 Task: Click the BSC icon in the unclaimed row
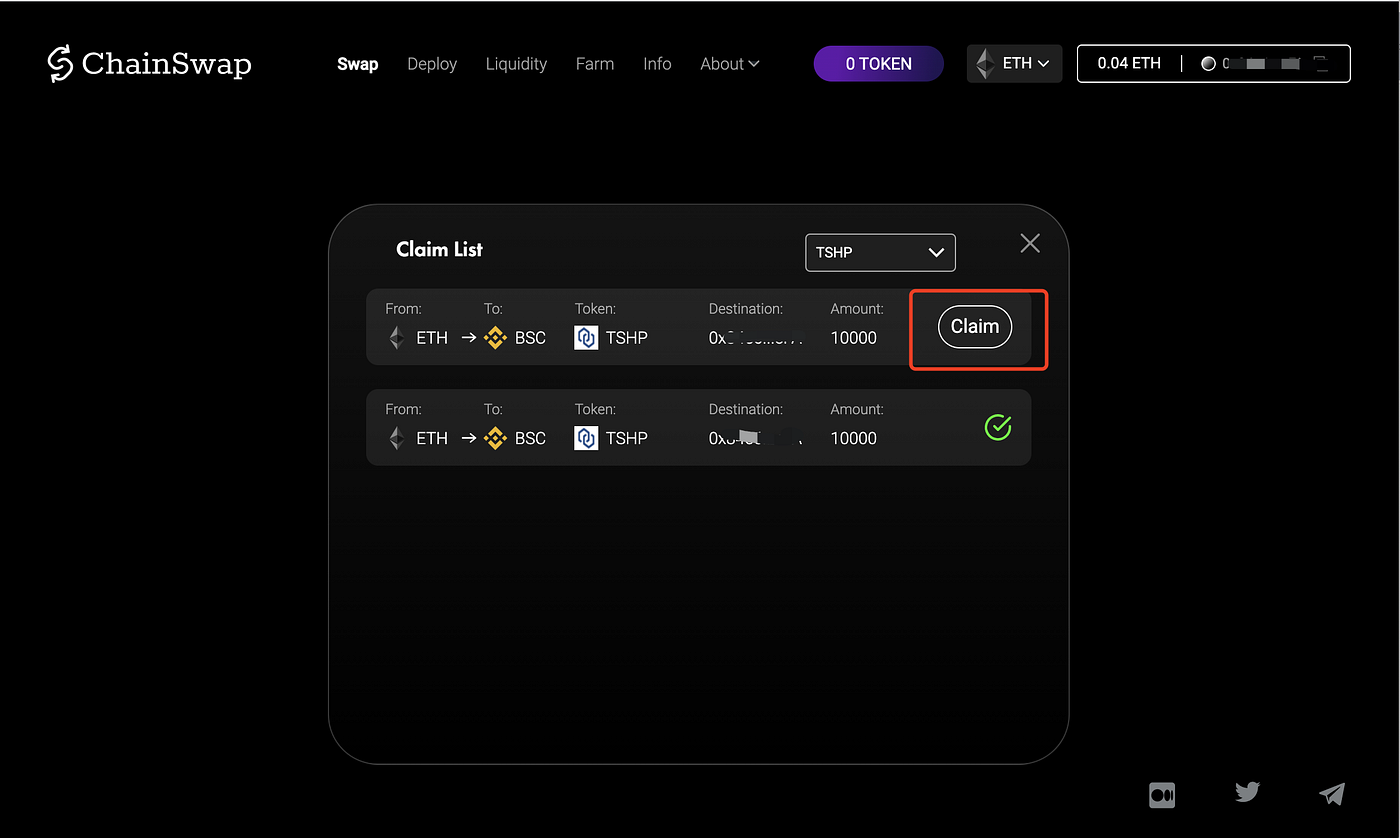(495, 338)
